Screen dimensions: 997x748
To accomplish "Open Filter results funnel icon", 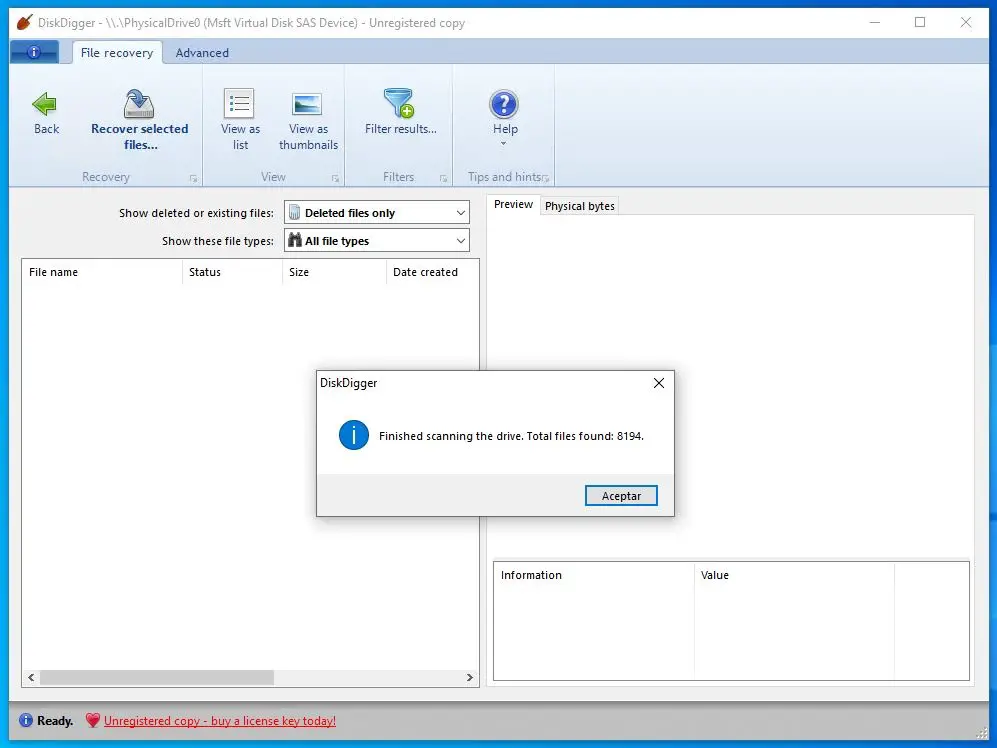I will [399, 103].
